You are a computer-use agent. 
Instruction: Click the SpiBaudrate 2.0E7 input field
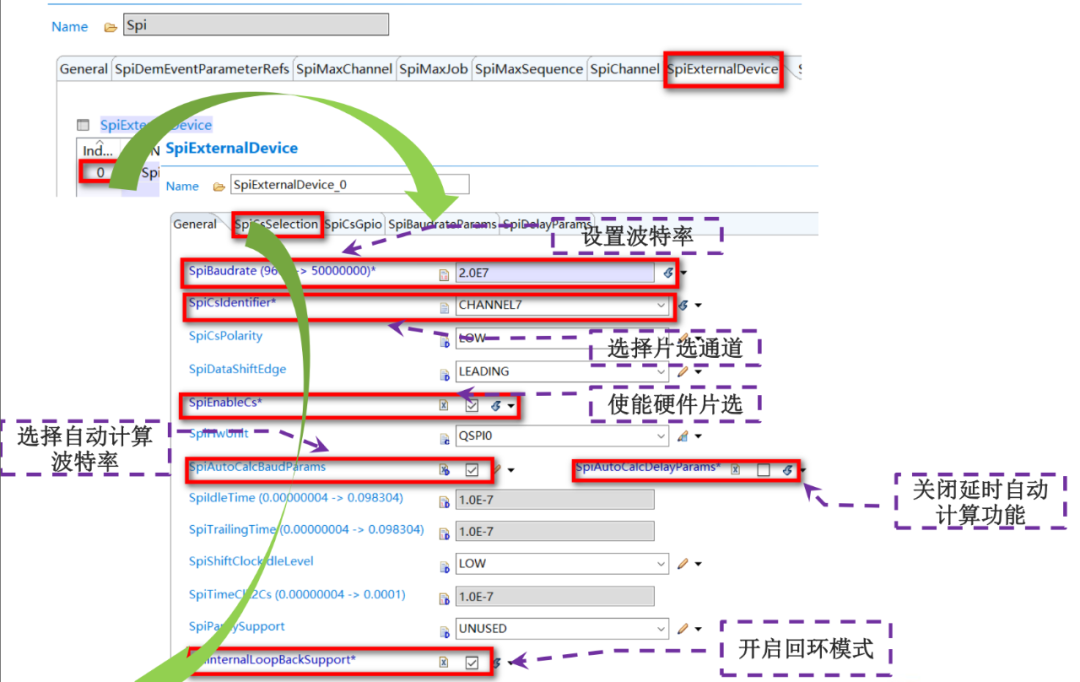(555, 273)
